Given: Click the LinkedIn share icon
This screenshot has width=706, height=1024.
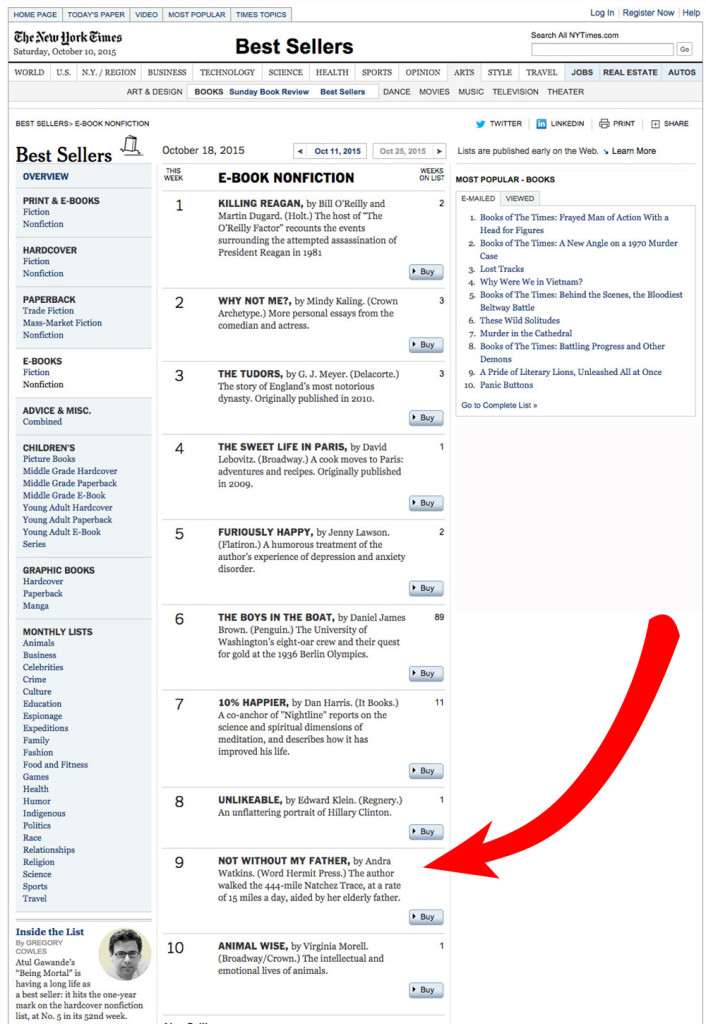Looking at the screenshot, I should pos(541,124).
